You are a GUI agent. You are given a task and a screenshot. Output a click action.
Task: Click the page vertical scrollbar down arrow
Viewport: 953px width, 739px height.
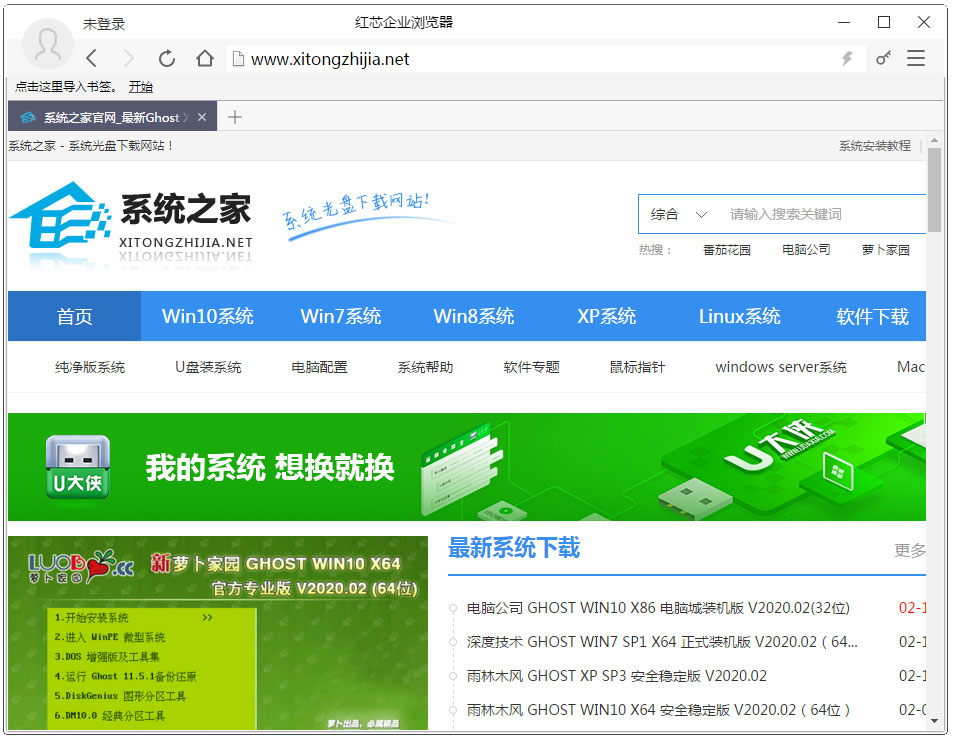934,720
